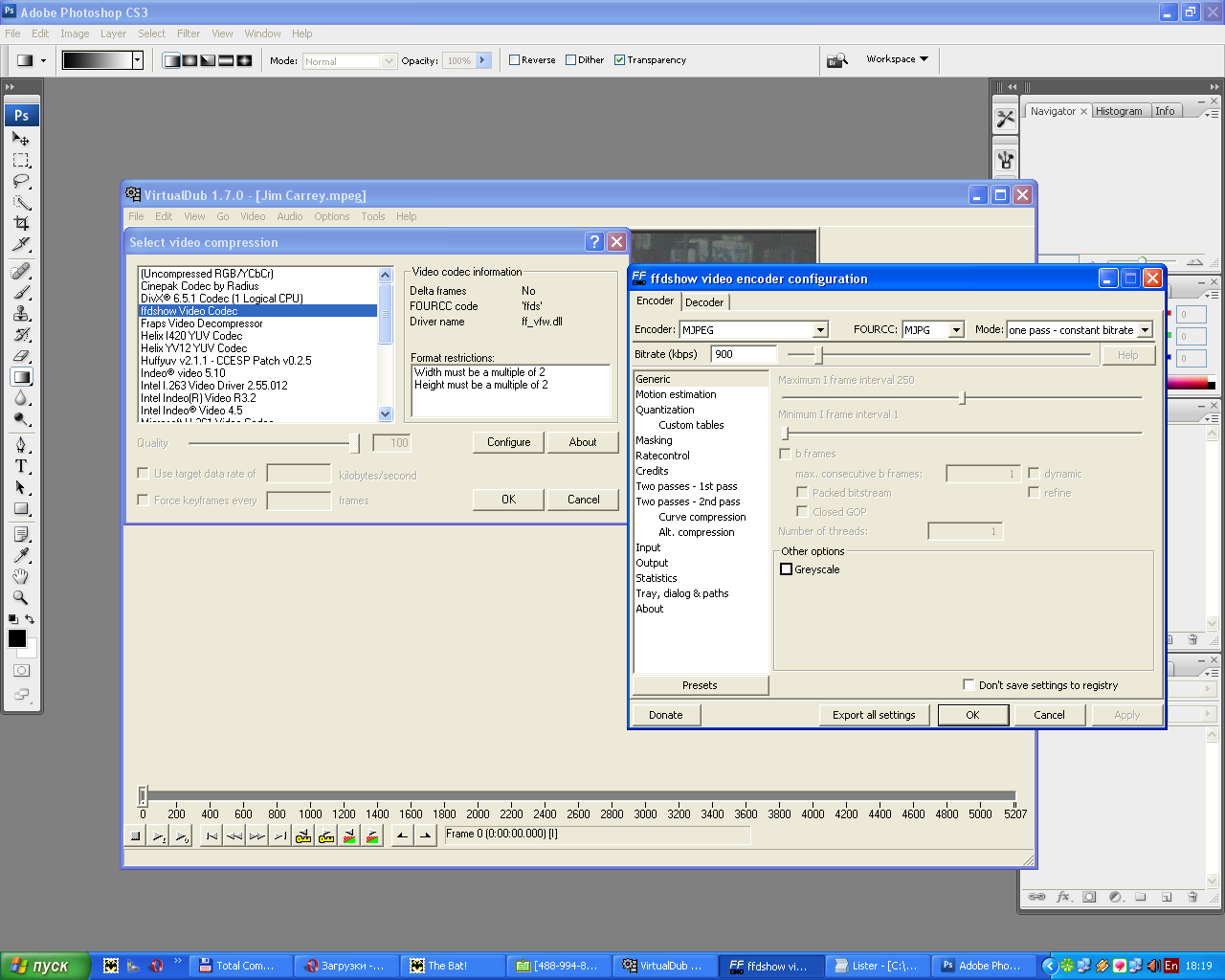Click VirtualDub input playback button

[159, 835]
